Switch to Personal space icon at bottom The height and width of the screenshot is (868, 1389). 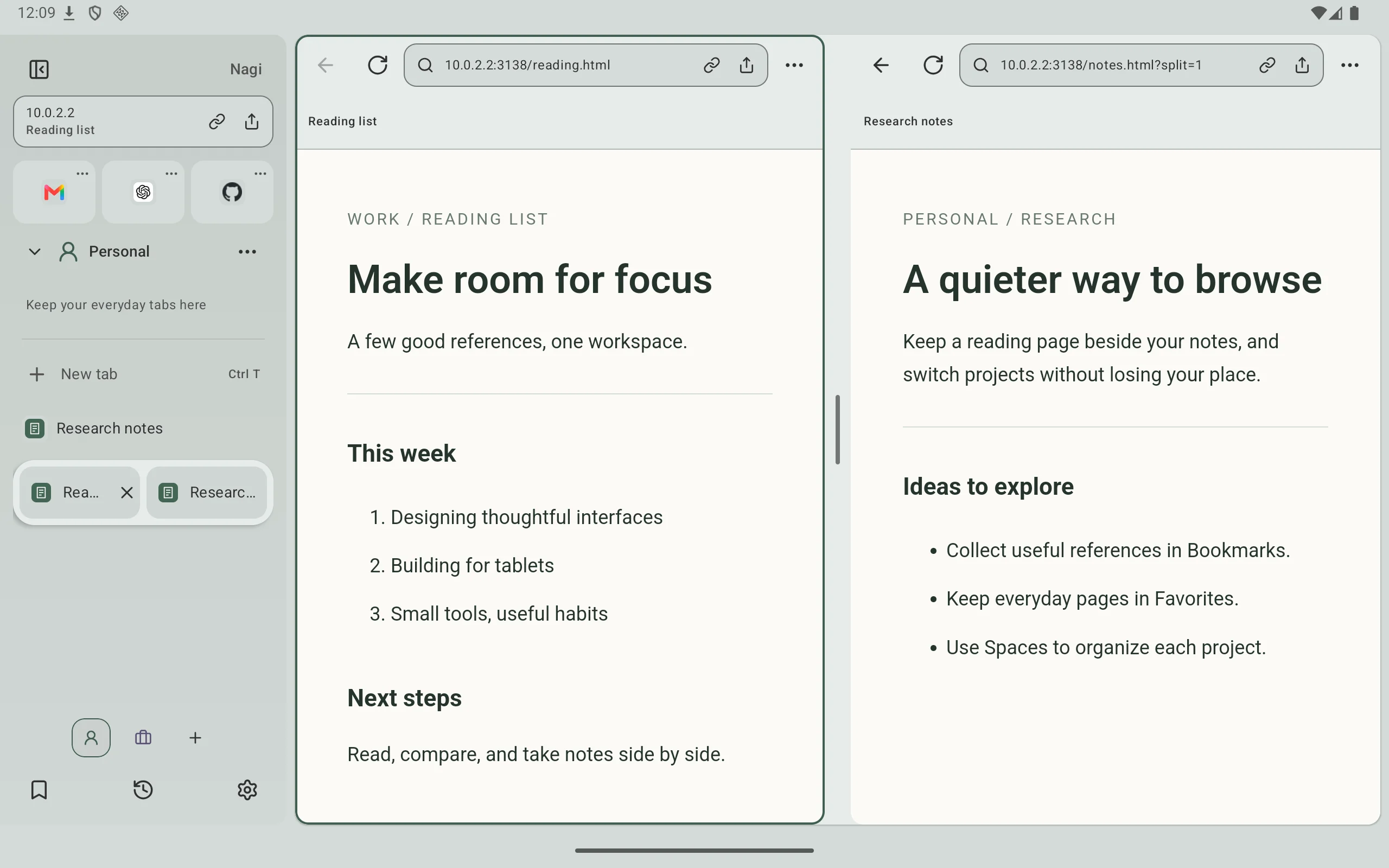91,738
